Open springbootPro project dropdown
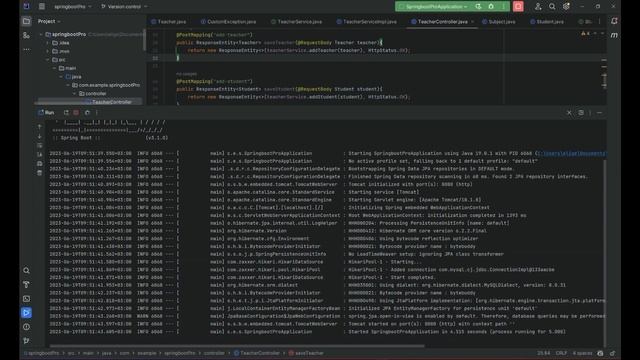Viewport: 640px width, 360px height. (73, 7)
